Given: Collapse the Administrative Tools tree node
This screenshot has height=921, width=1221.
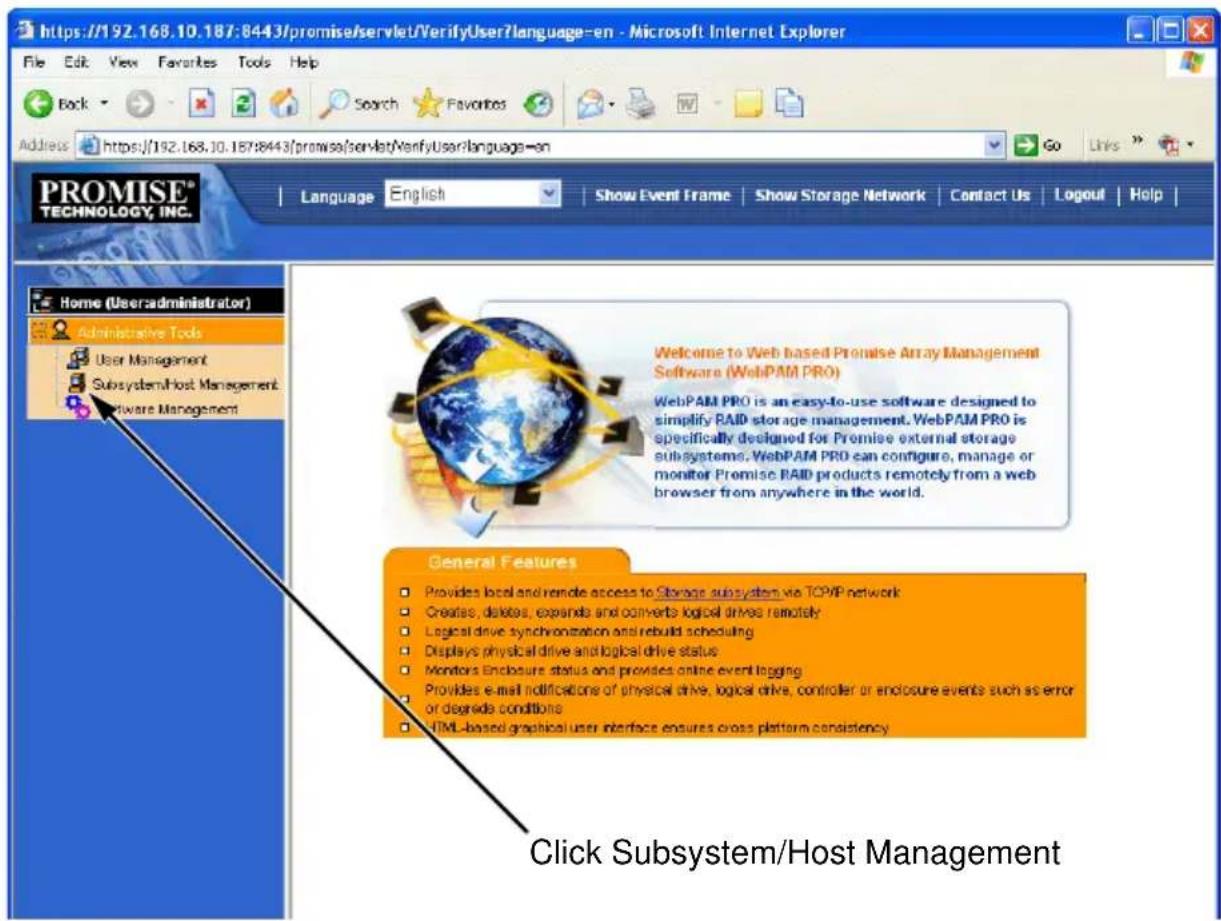Looking at the screenshot, I should [x=40, y=331].
